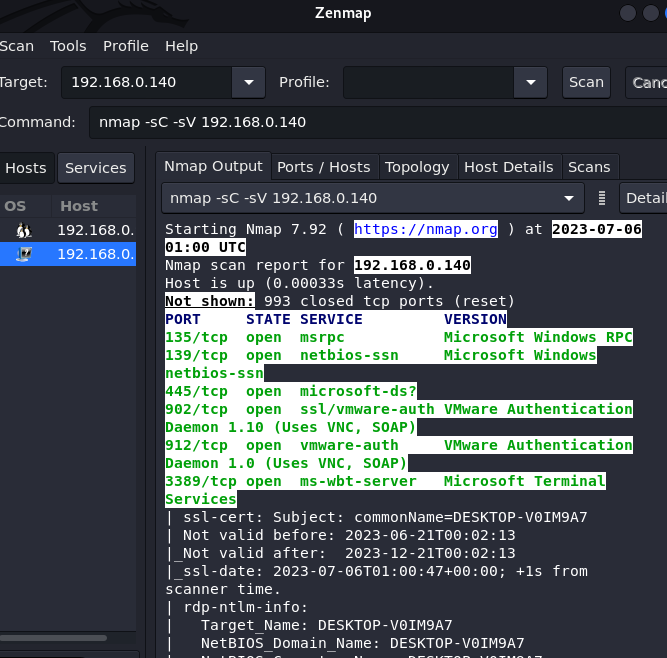
Task: Switch to Ports / Hosts tab
Action: [324, 167]
